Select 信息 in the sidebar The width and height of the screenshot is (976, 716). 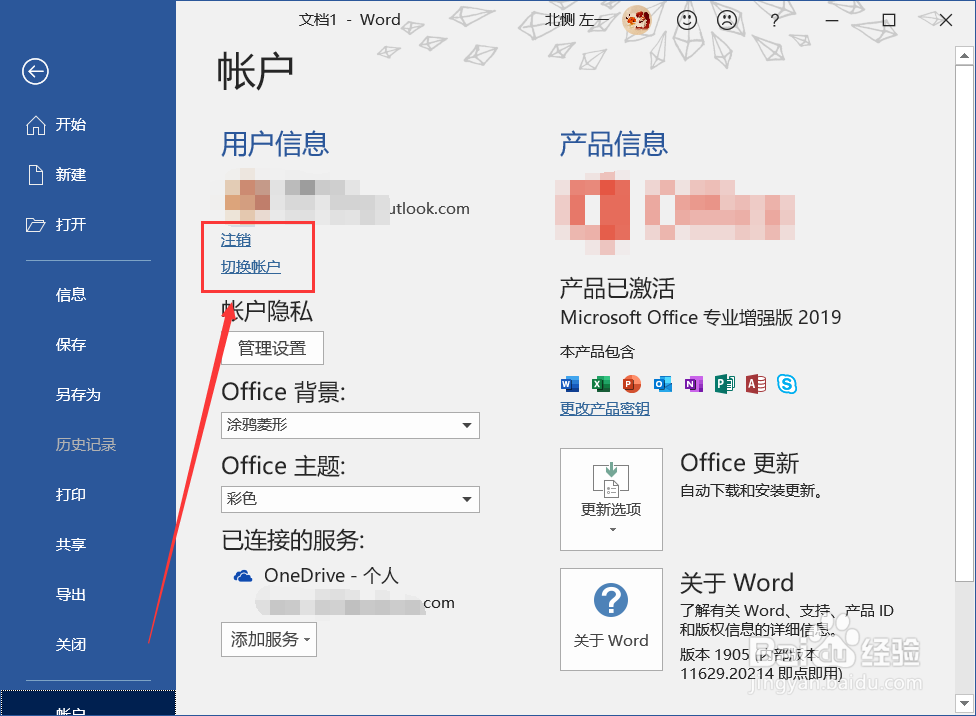(x=70, y=294)
